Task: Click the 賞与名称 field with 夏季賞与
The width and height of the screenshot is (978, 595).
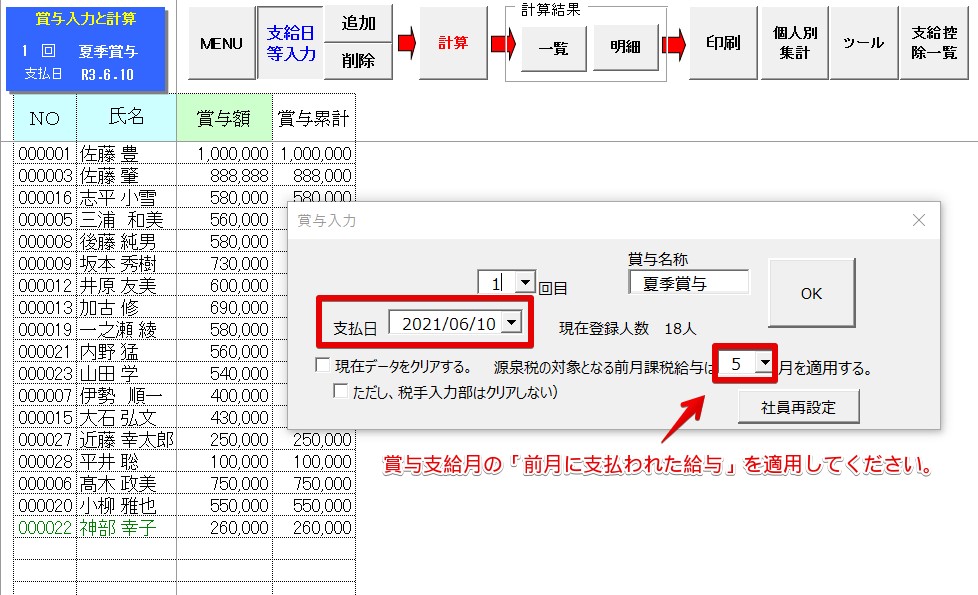Action: [x=689, y=283]
